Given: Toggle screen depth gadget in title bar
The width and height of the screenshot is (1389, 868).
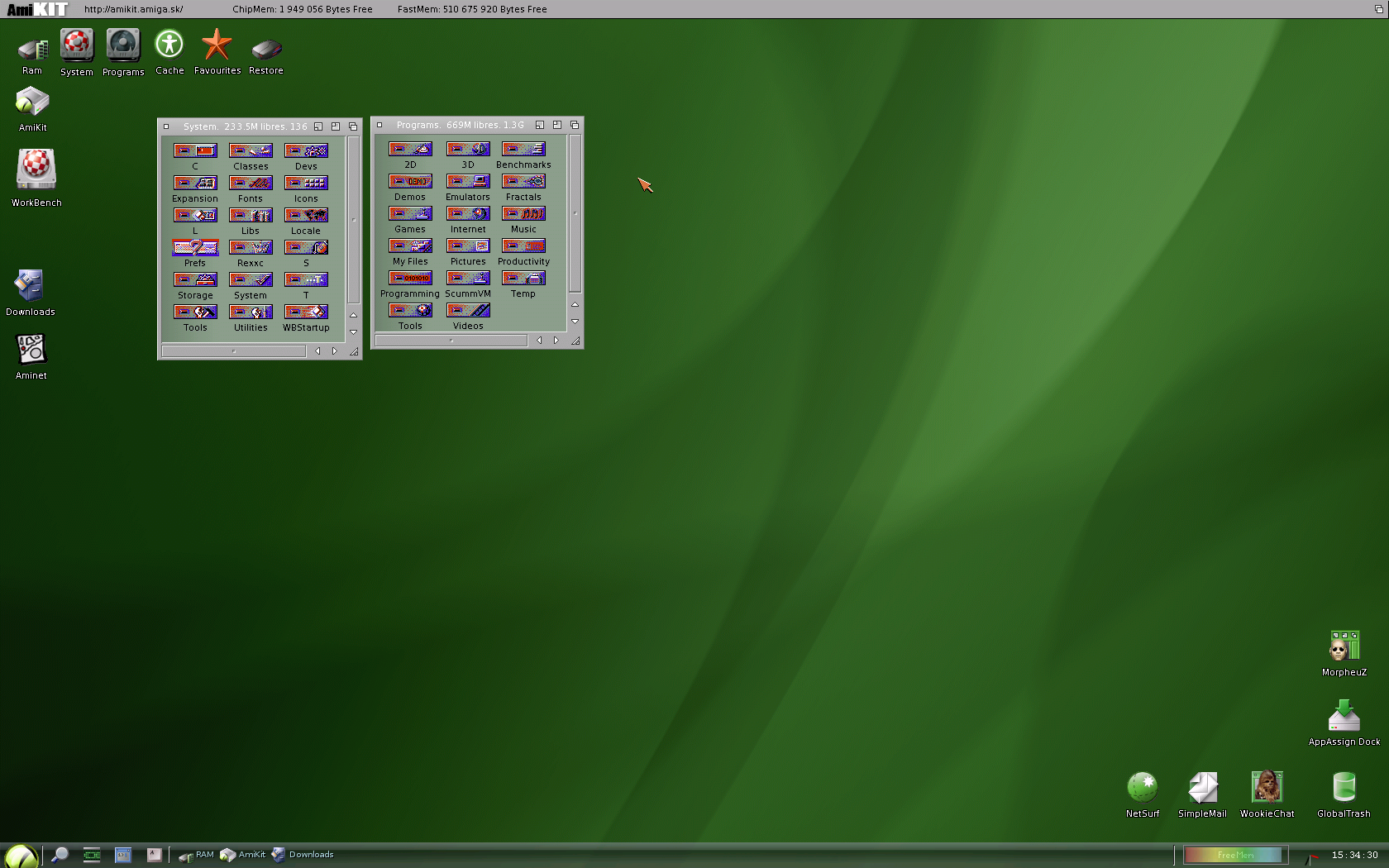Looking at the screenshot, I should [1378, 9].
